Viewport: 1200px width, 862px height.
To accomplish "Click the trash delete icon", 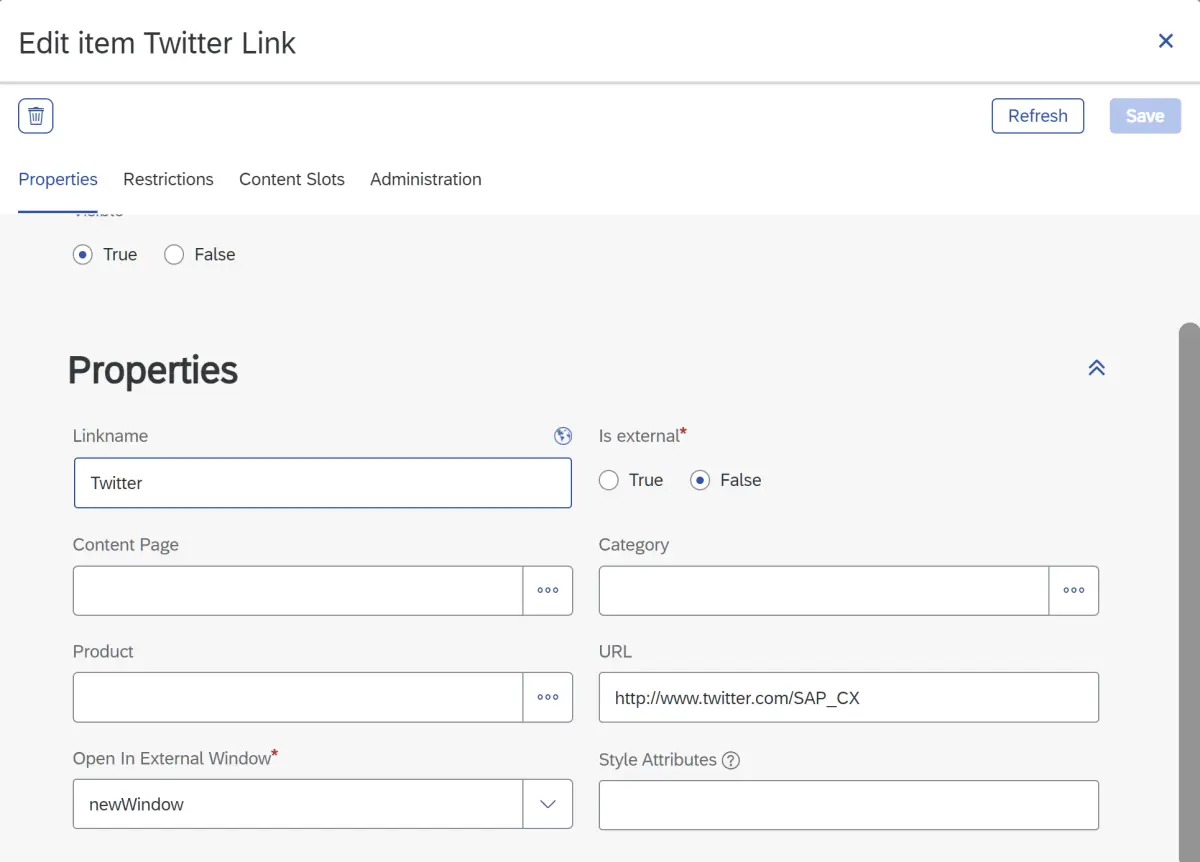I will point(36,116).
